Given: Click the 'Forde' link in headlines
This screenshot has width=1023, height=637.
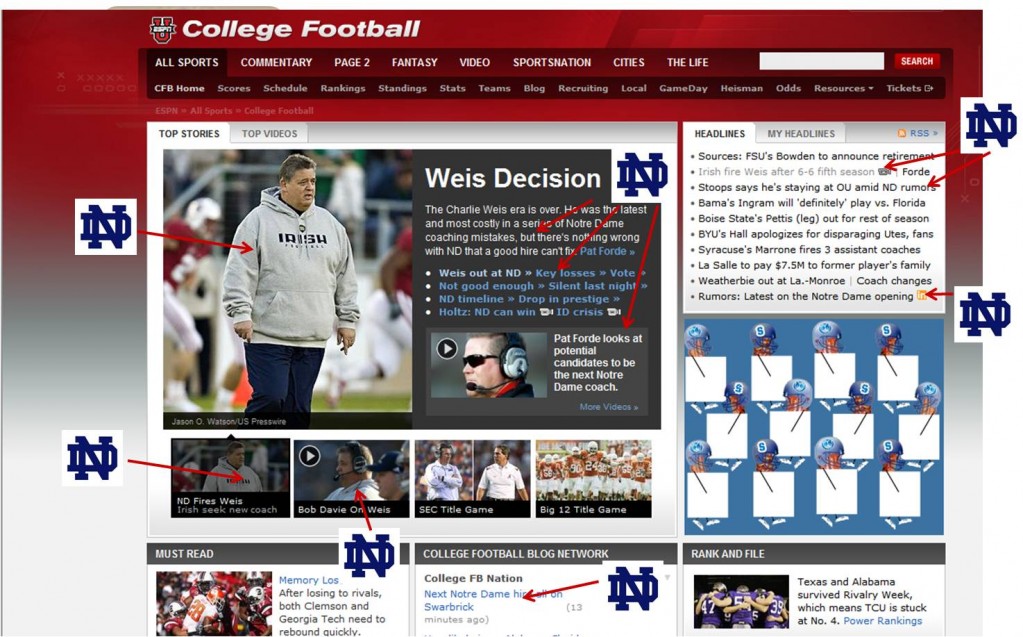Looking at the screenshot, I should (915, 172).
